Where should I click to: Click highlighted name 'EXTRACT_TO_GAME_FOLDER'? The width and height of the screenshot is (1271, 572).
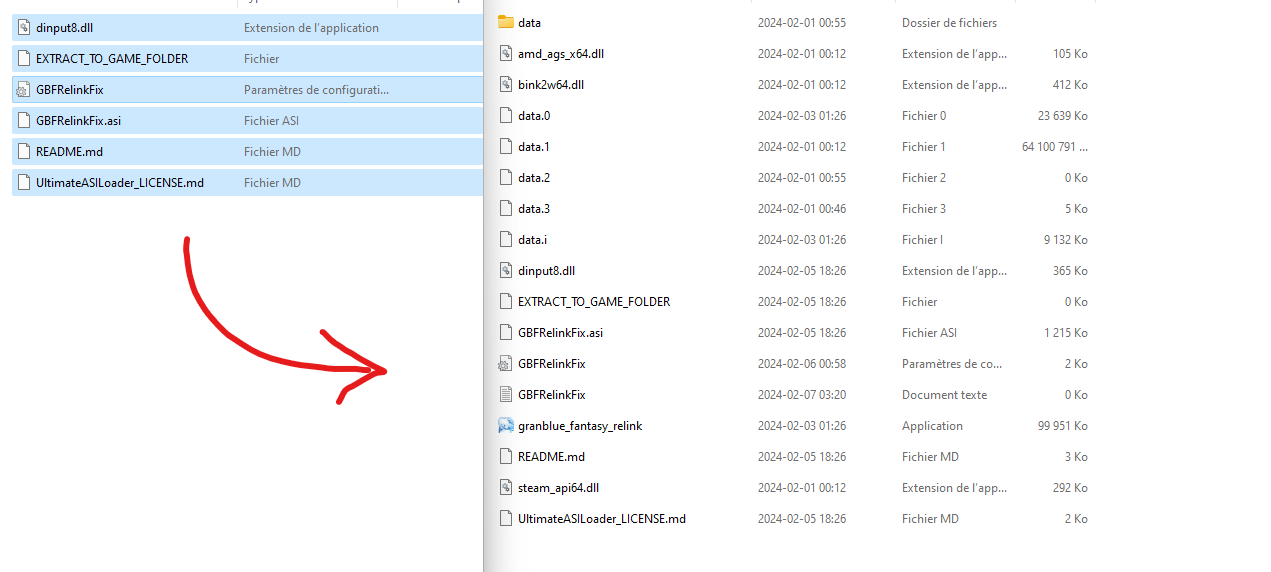(x=112, y=58)
